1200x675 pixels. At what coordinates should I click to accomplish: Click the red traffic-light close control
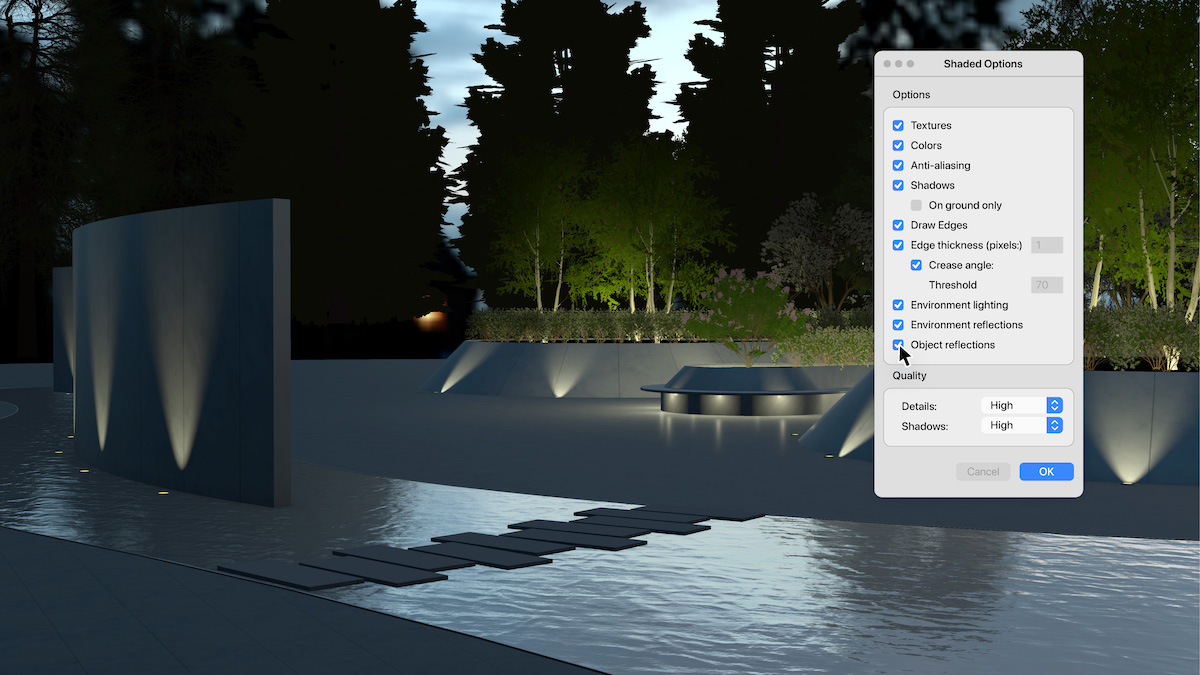coord(886,63)
